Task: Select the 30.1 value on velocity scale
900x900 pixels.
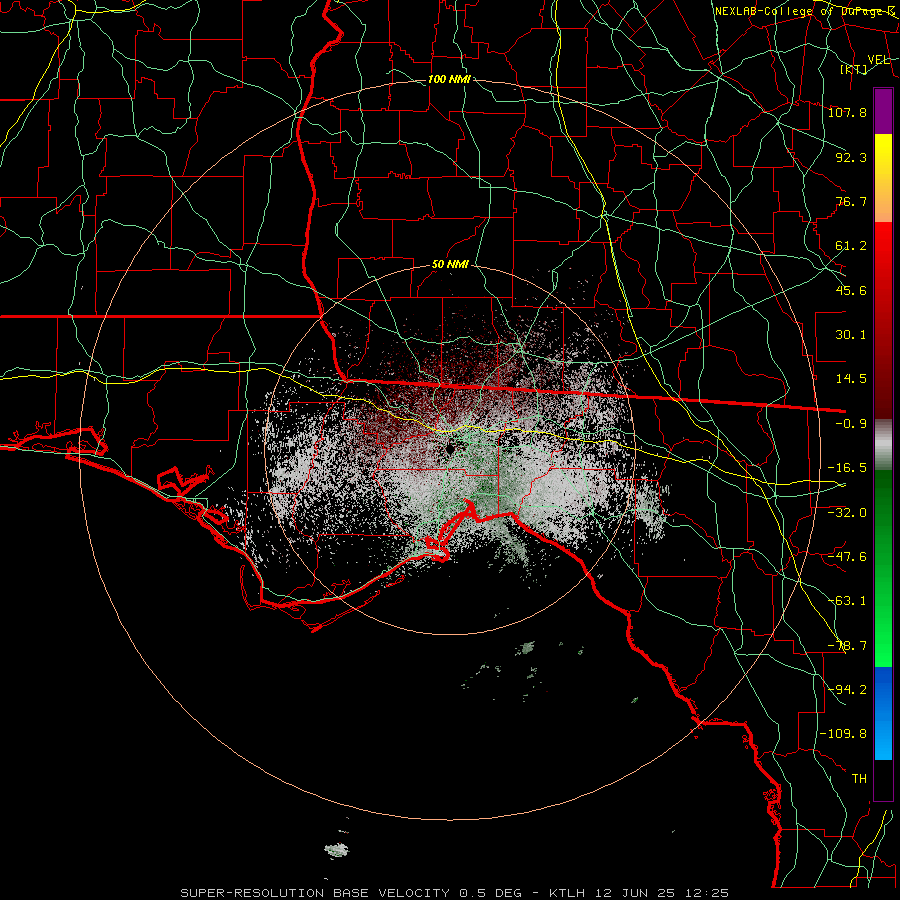Action: point(851,335)
